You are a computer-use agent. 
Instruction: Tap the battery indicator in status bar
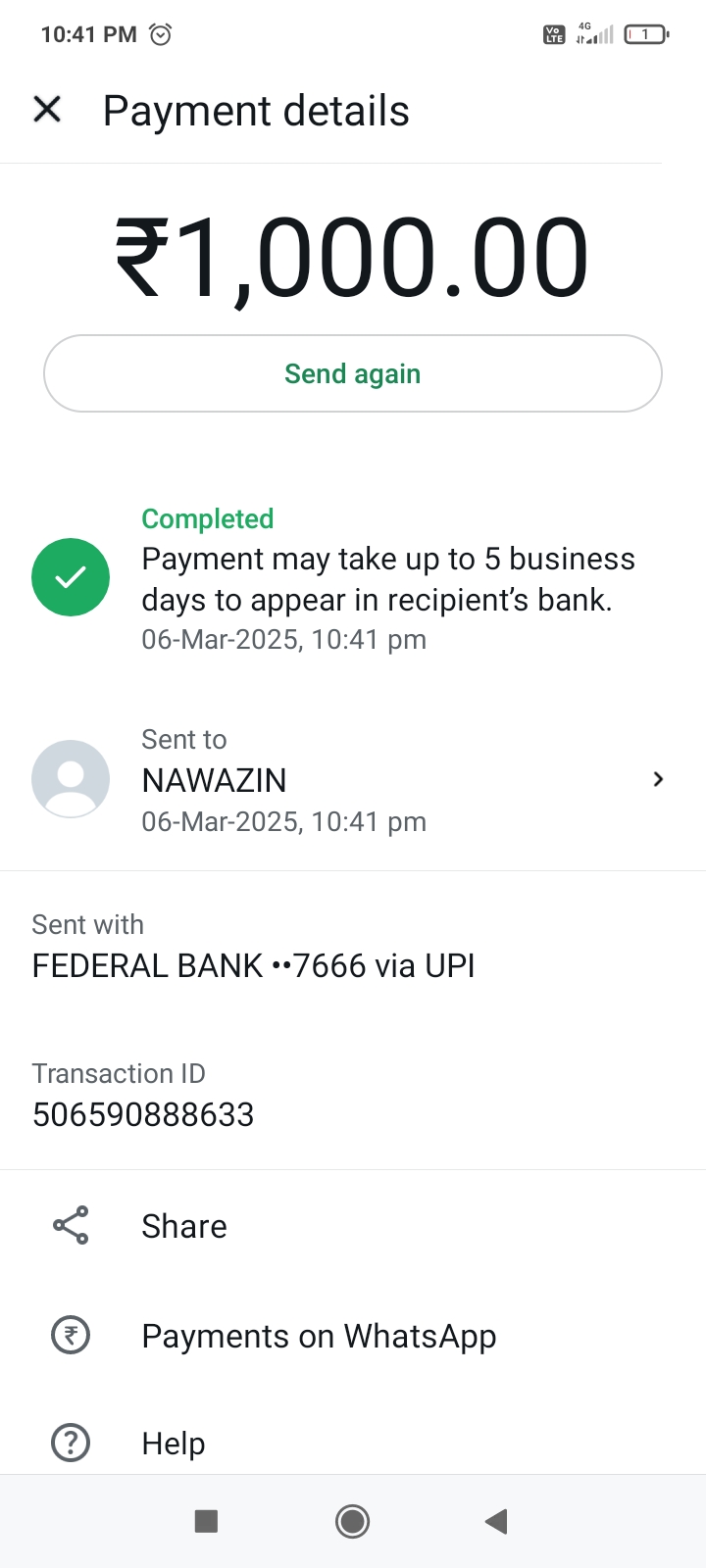tap(645, 34)
